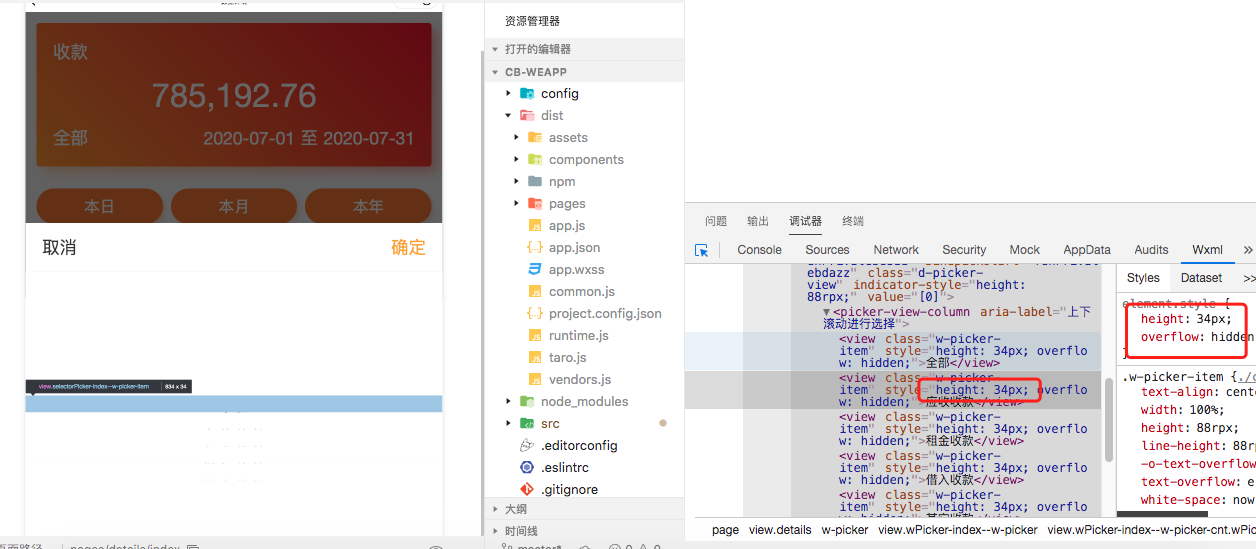1256x549 pixels.
Task: Open the AppData devtools tab
Action: 1087,250
